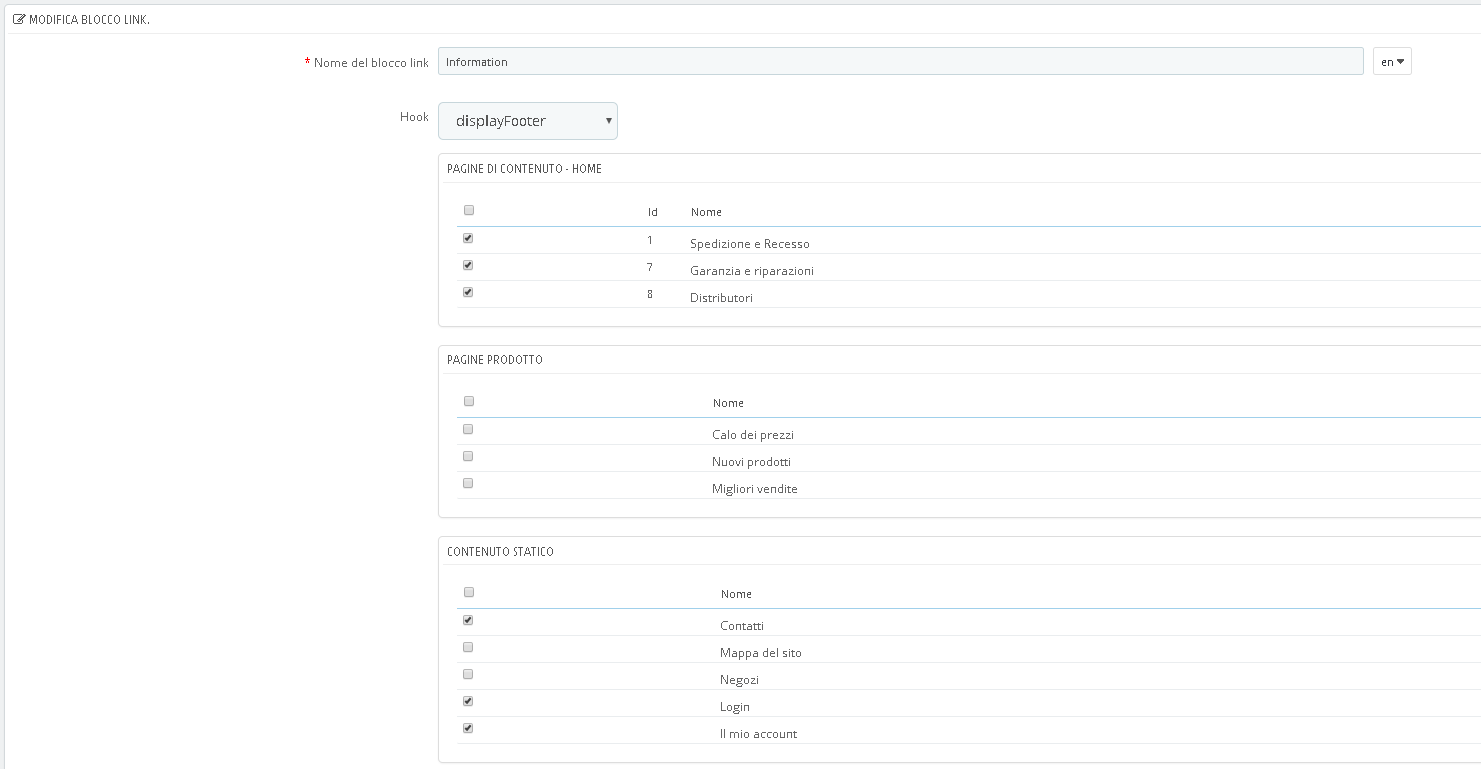Click the Spedizione e Recesso row name
This screenshot has width=1481, height=769.
coord(749,244)
